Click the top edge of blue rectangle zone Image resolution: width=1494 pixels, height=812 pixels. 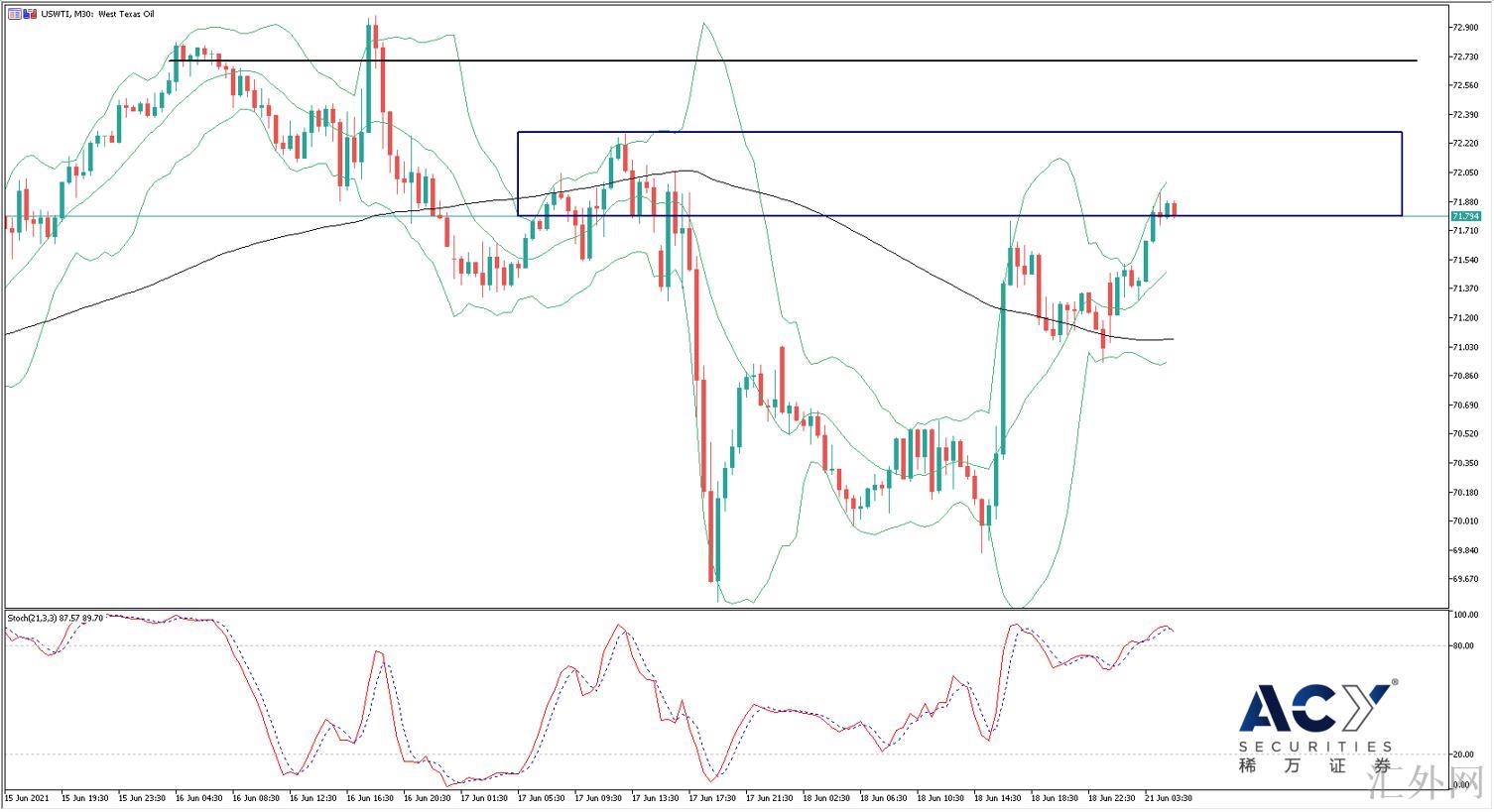(958, 132)
